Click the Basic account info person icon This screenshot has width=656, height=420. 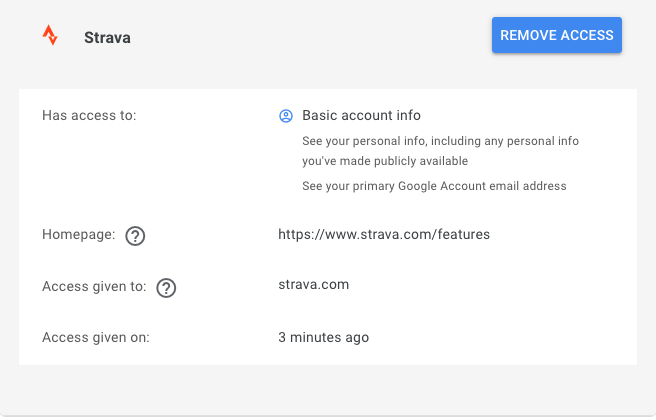point(286,116)
